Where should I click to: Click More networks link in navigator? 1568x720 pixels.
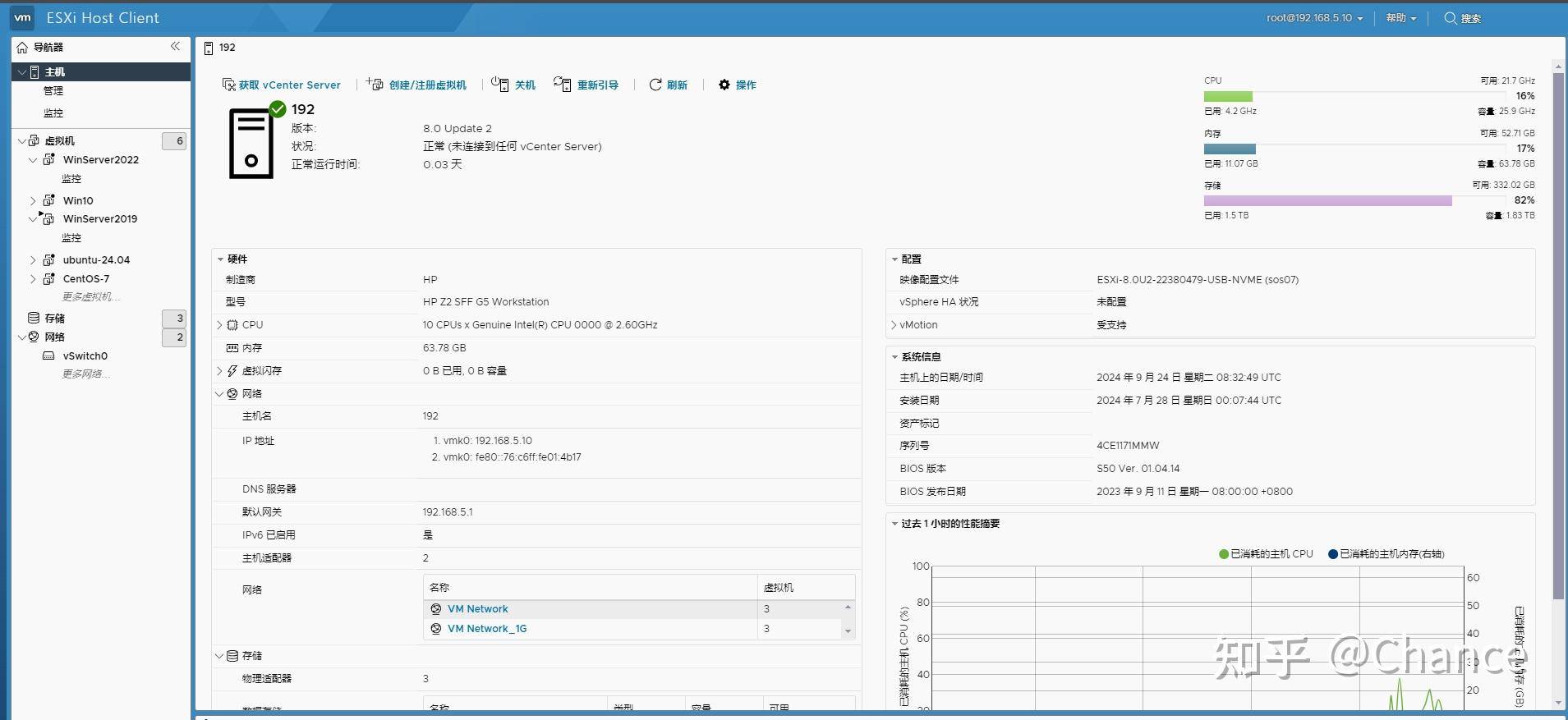click(x=86, y=374)
